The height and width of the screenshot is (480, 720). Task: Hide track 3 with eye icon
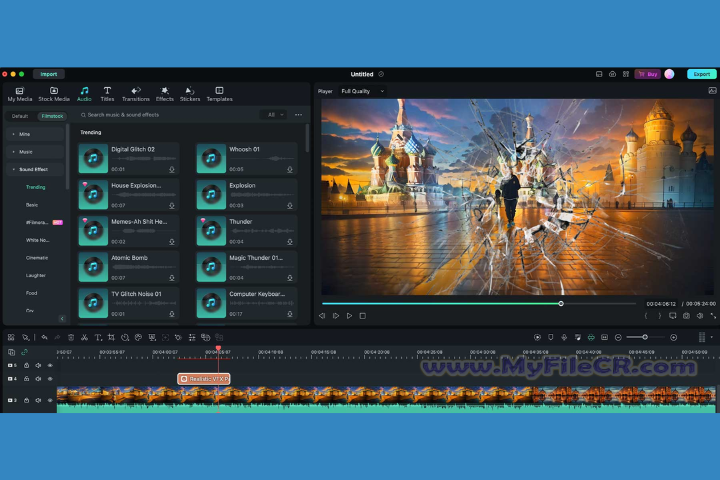tap(51, 401)
